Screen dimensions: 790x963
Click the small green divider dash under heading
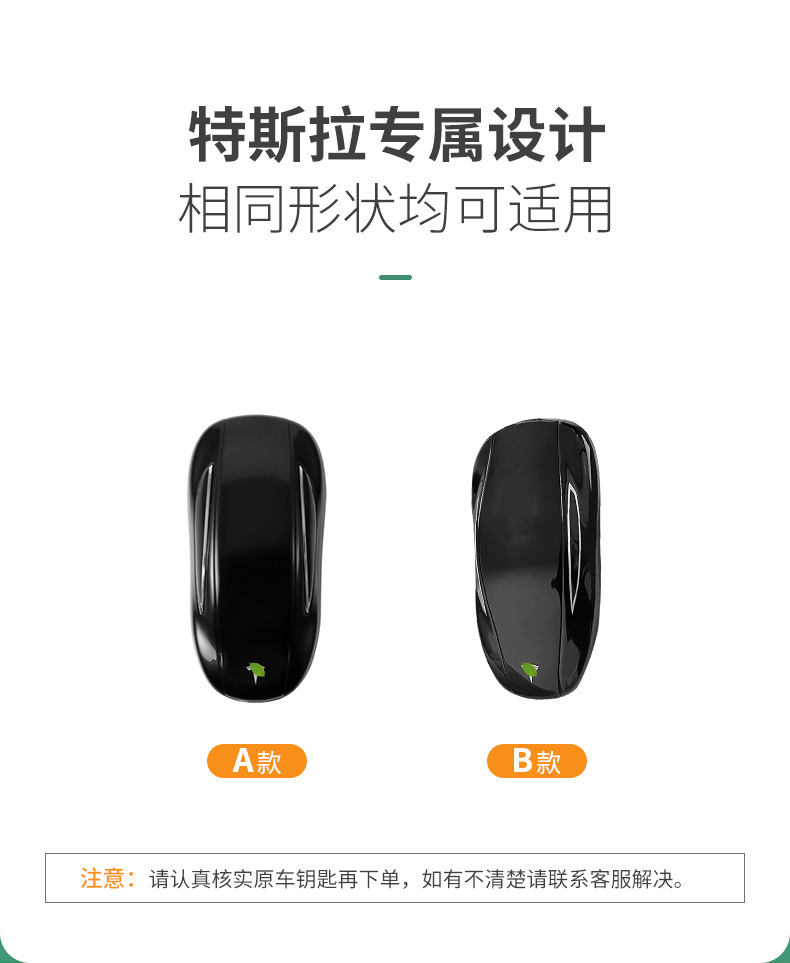[x=395, y=278]
